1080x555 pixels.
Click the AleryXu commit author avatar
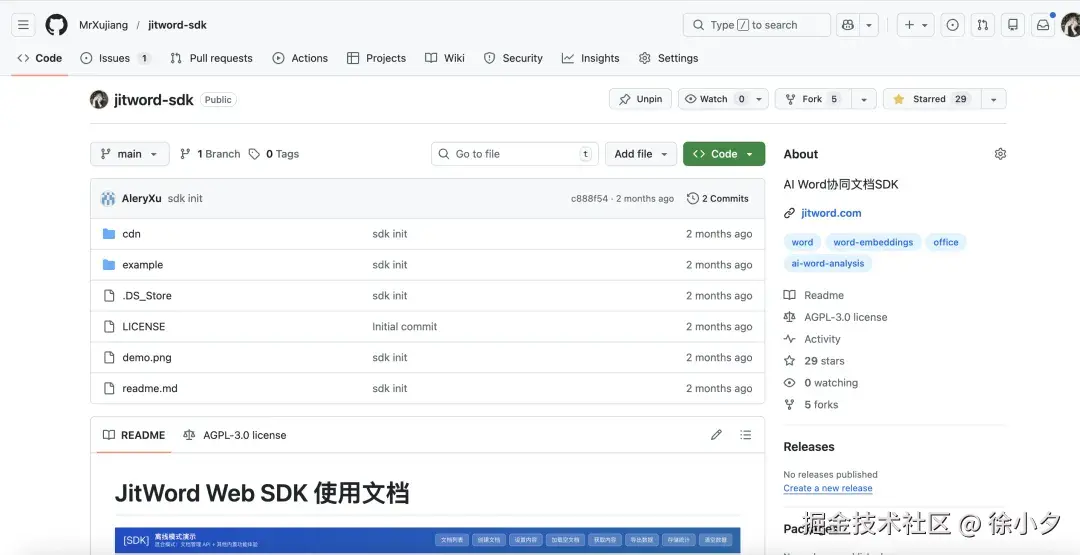[108, 198]
